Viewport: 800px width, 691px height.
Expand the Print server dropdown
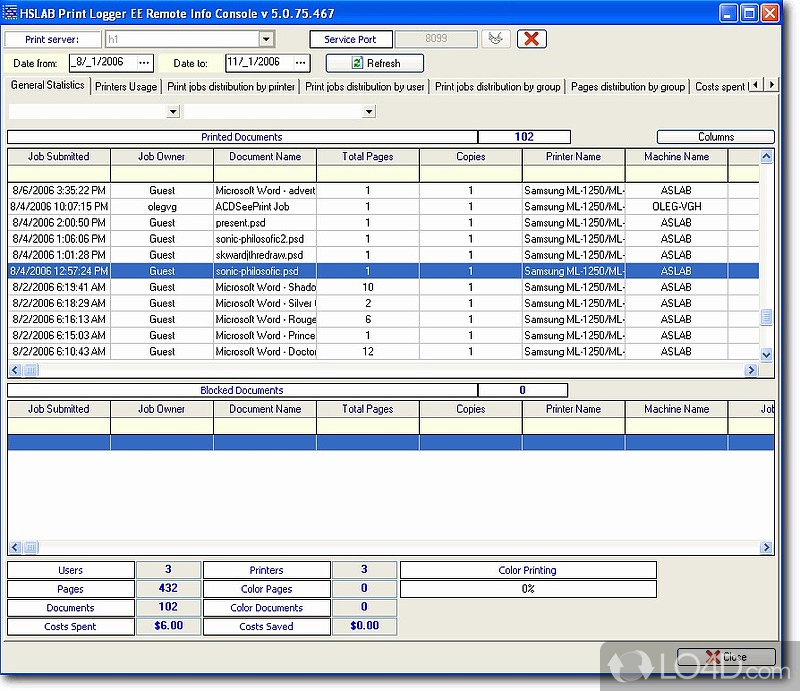click(266, 39)
